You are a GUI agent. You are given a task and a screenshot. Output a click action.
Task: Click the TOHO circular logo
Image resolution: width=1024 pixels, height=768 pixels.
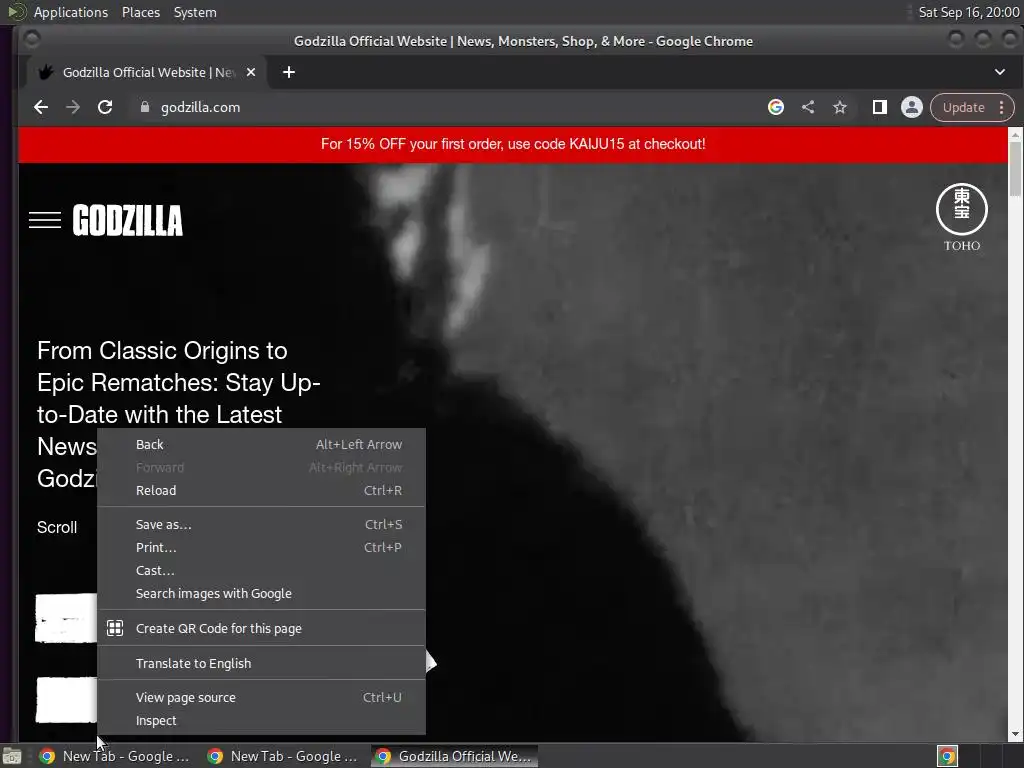pyautogui.click(x=962, y=217)
